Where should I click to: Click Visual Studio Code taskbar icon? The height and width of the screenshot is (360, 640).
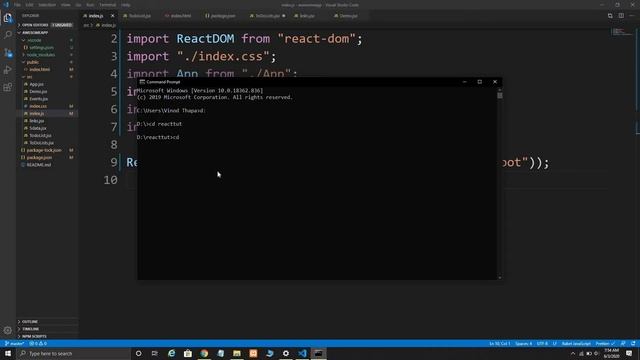(302, 353)
